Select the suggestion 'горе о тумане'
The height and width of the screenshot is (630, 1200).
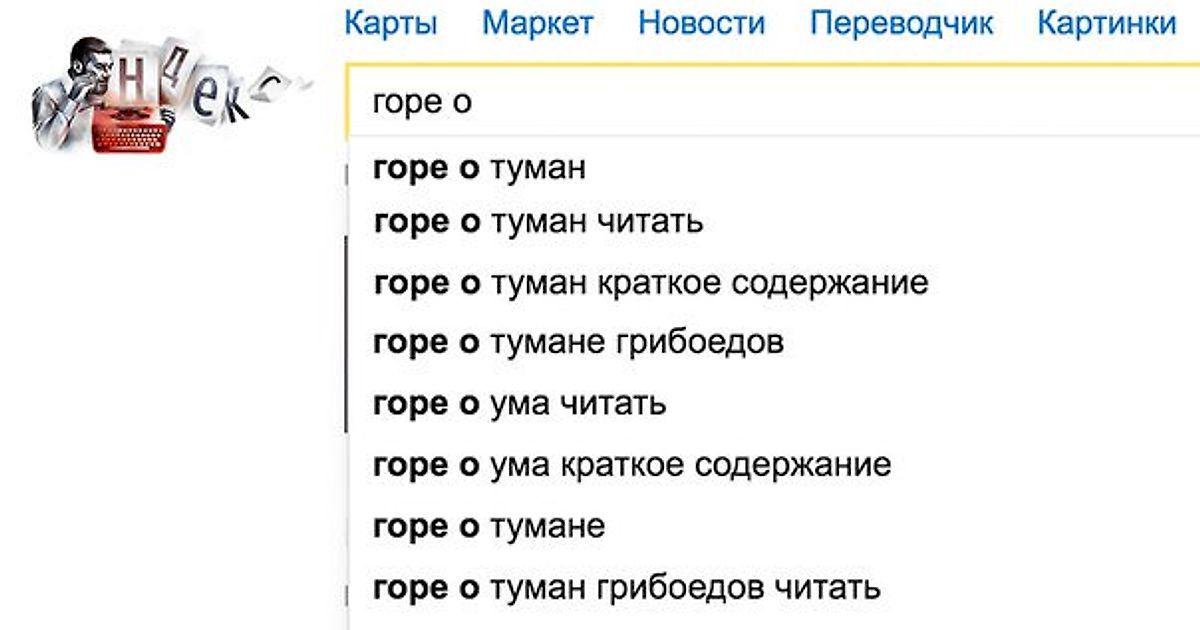(x=489, y=526)
